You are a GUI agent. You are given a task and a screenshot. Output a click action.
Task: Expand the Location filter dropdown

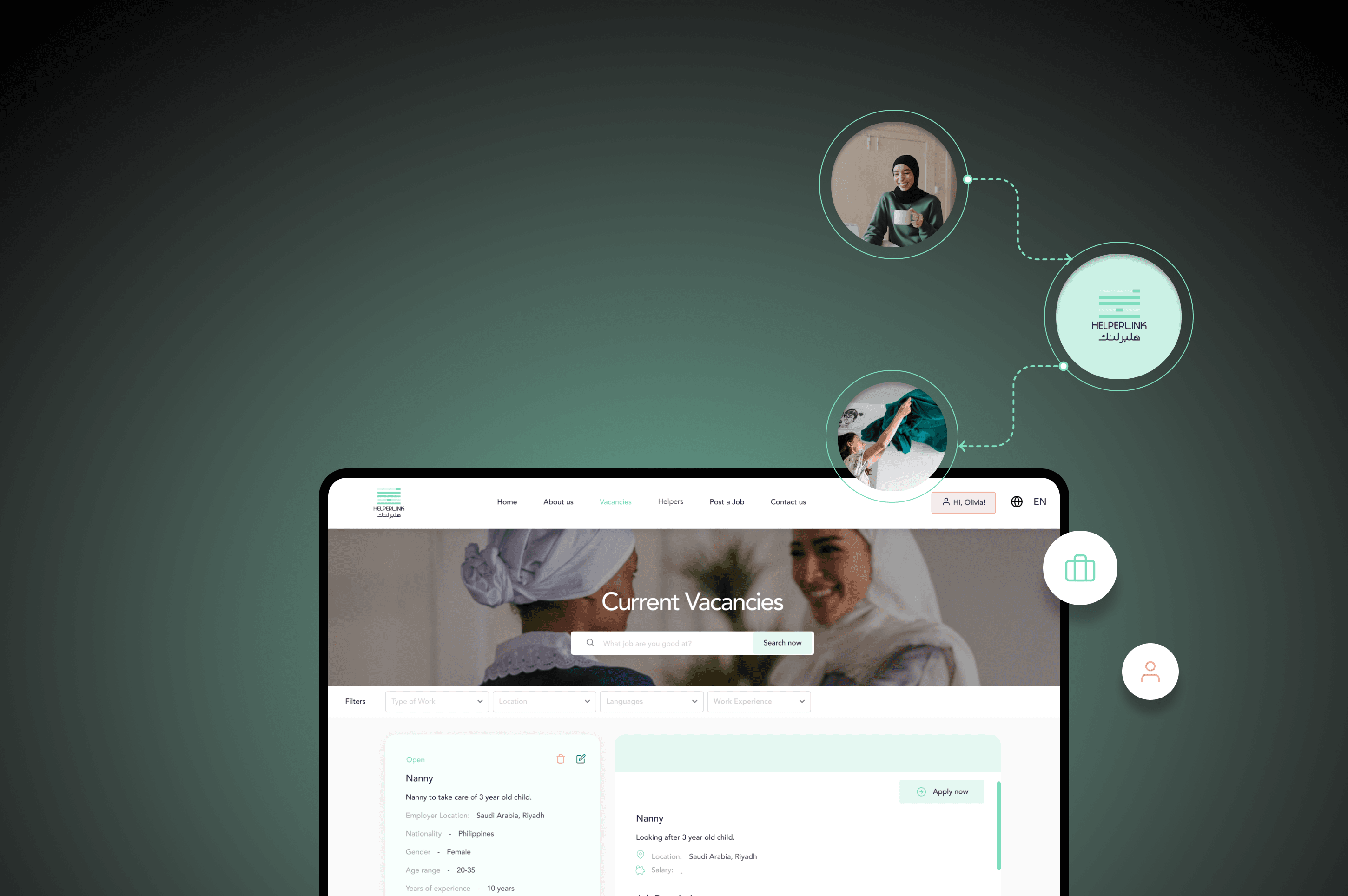click(547, 700)
